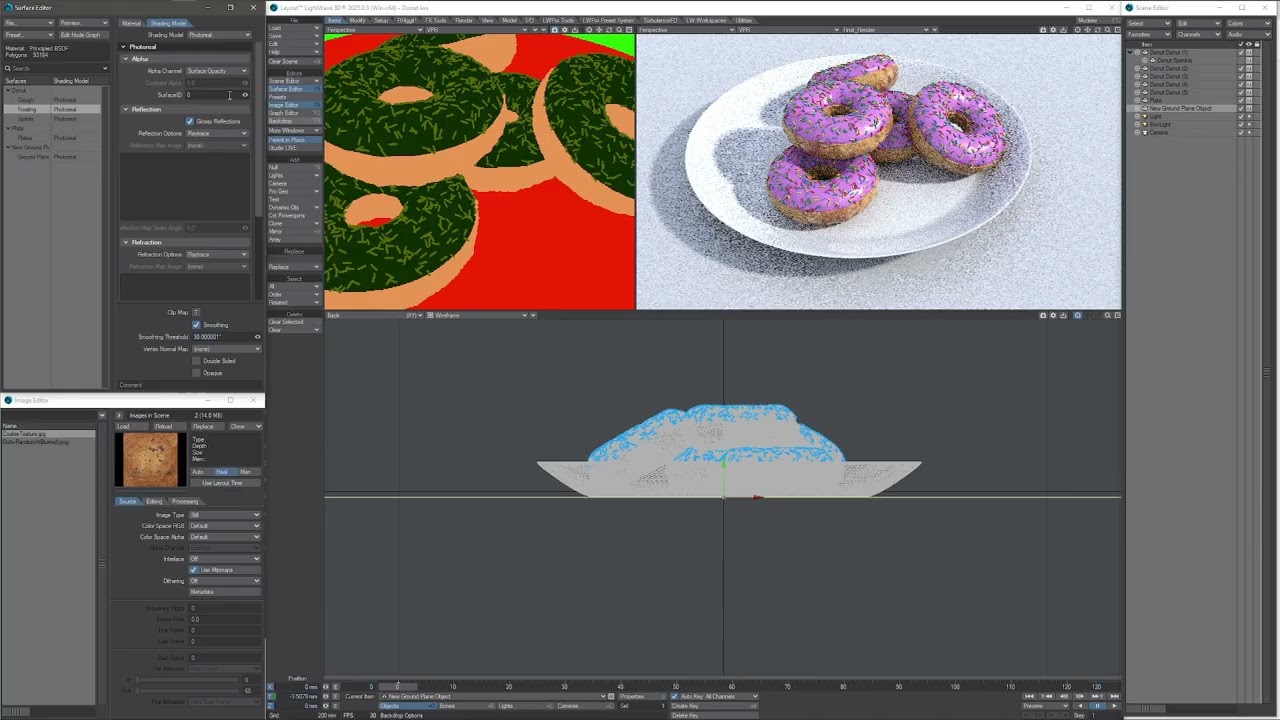Click the Metadata button
This screenshot has height=720, width=1280.
[x=225, y=592]
